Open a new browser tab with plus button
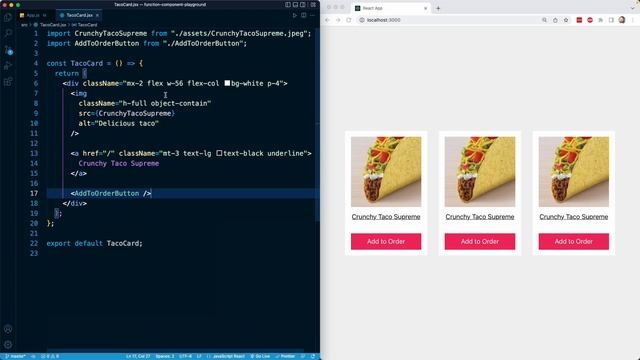 [438, 8]
